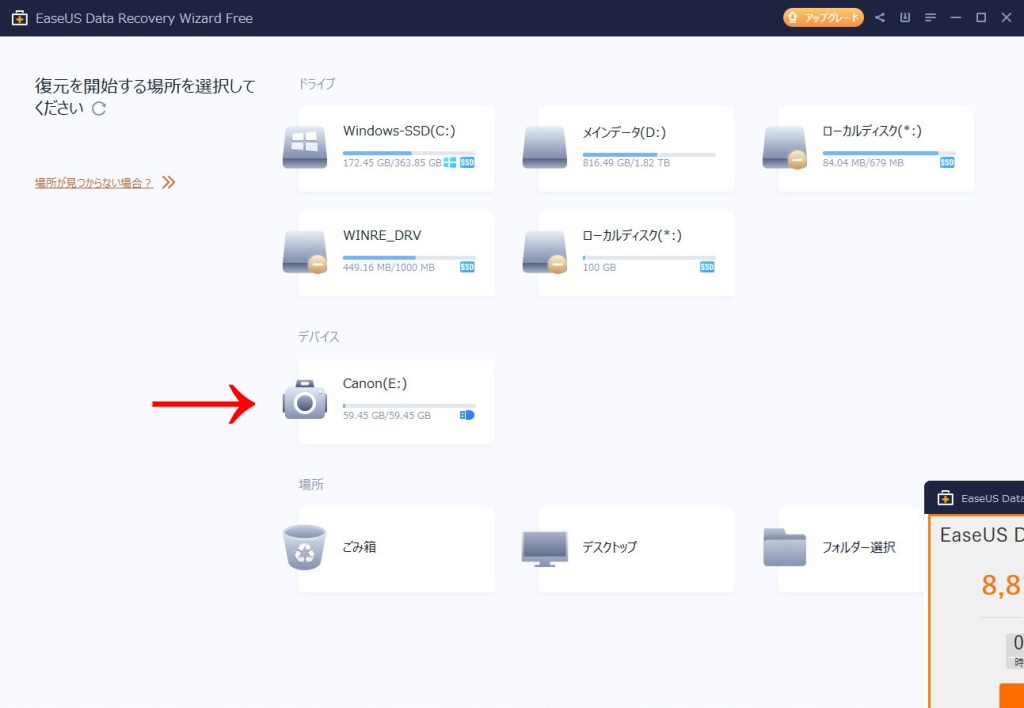1024x708 pixels.
Task: Click the USB badge on Canon(E:)
Action: tap(467, 415)
